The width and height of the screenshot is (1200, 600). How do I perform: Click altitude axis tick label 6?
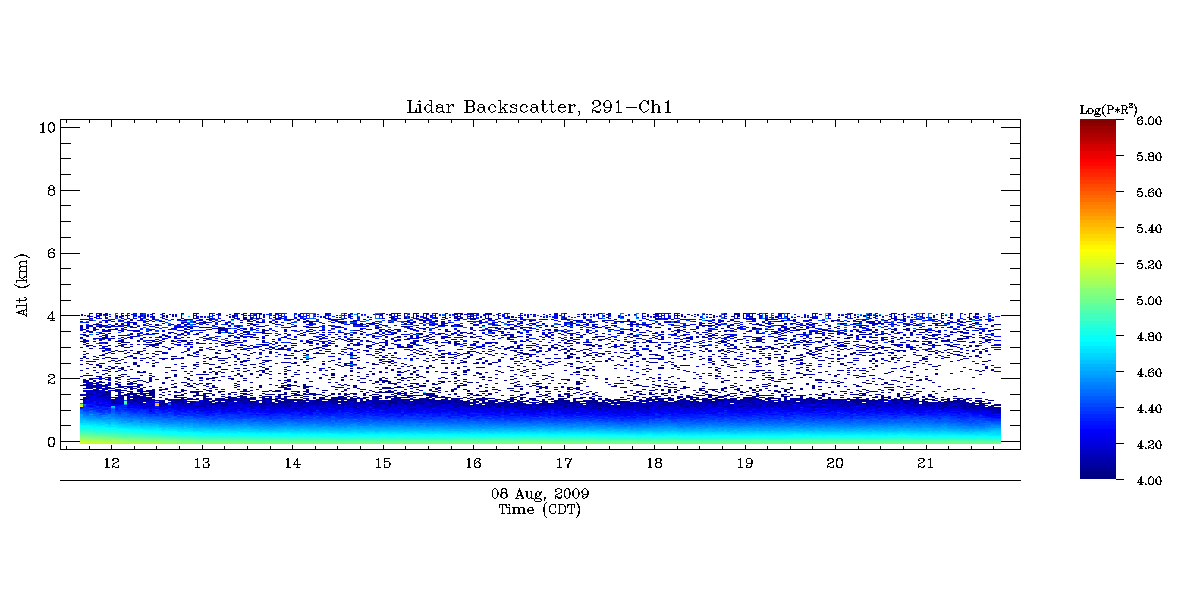(x=50, y=253)
